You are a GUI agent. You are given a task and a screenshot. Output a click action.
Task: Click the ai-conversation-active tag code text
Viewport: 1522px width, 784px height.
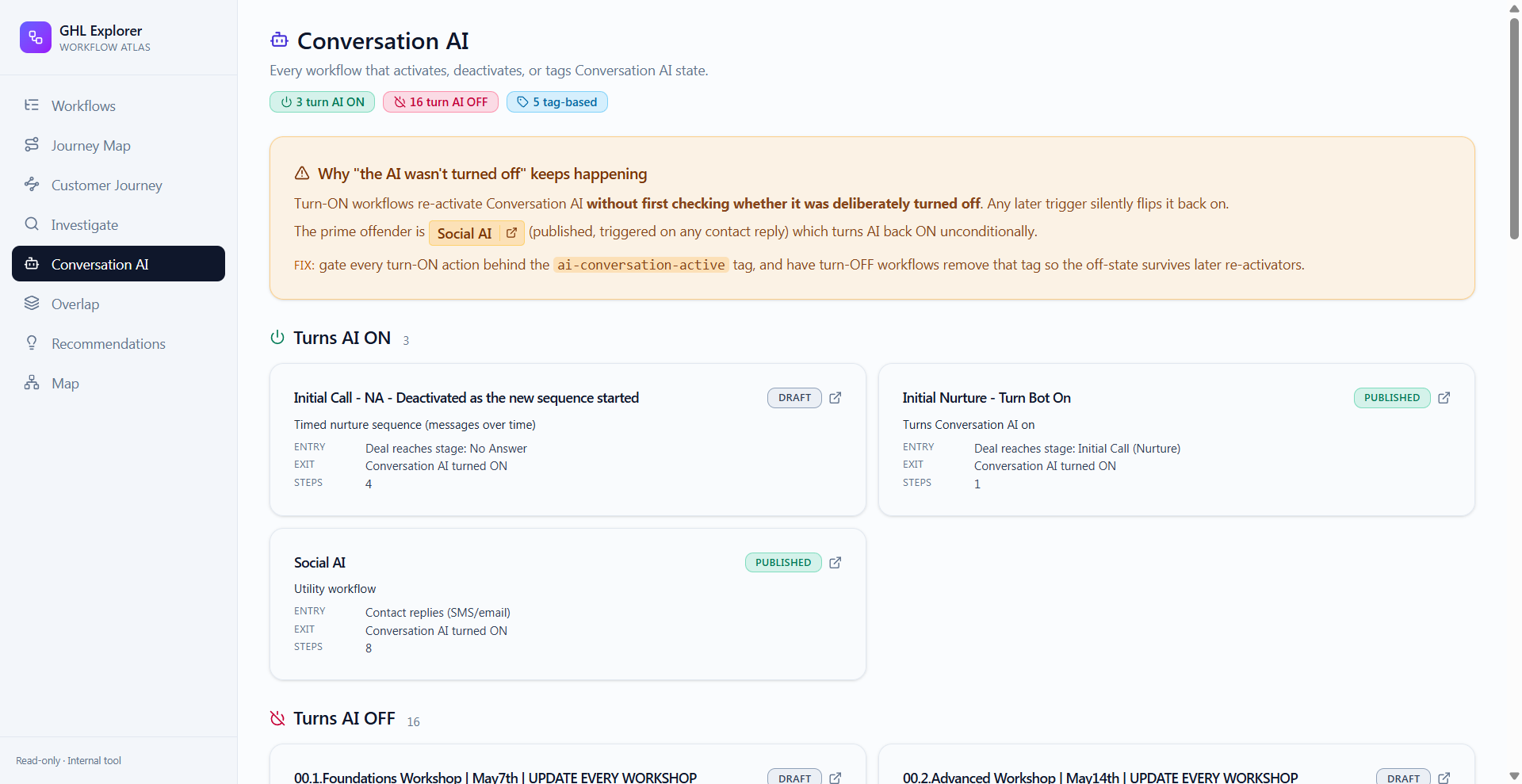pos(641,265)
